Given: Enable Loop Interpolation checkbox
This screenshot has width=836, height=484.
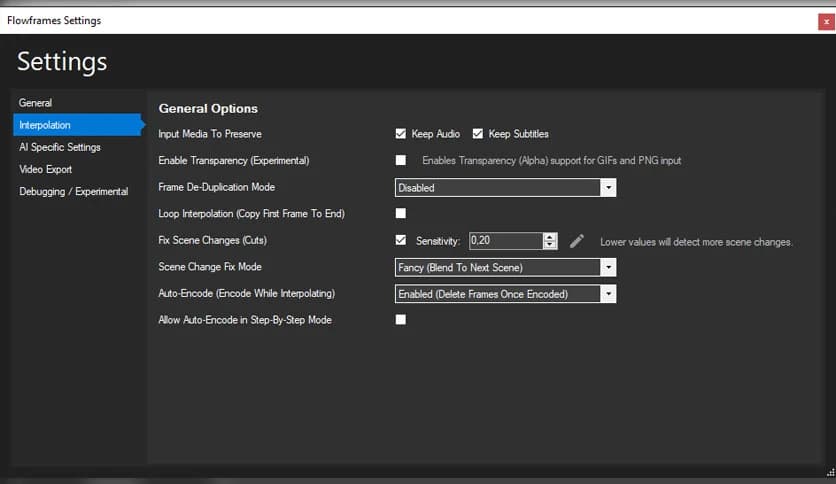Looking at the screenshot, I should [400, 213].
